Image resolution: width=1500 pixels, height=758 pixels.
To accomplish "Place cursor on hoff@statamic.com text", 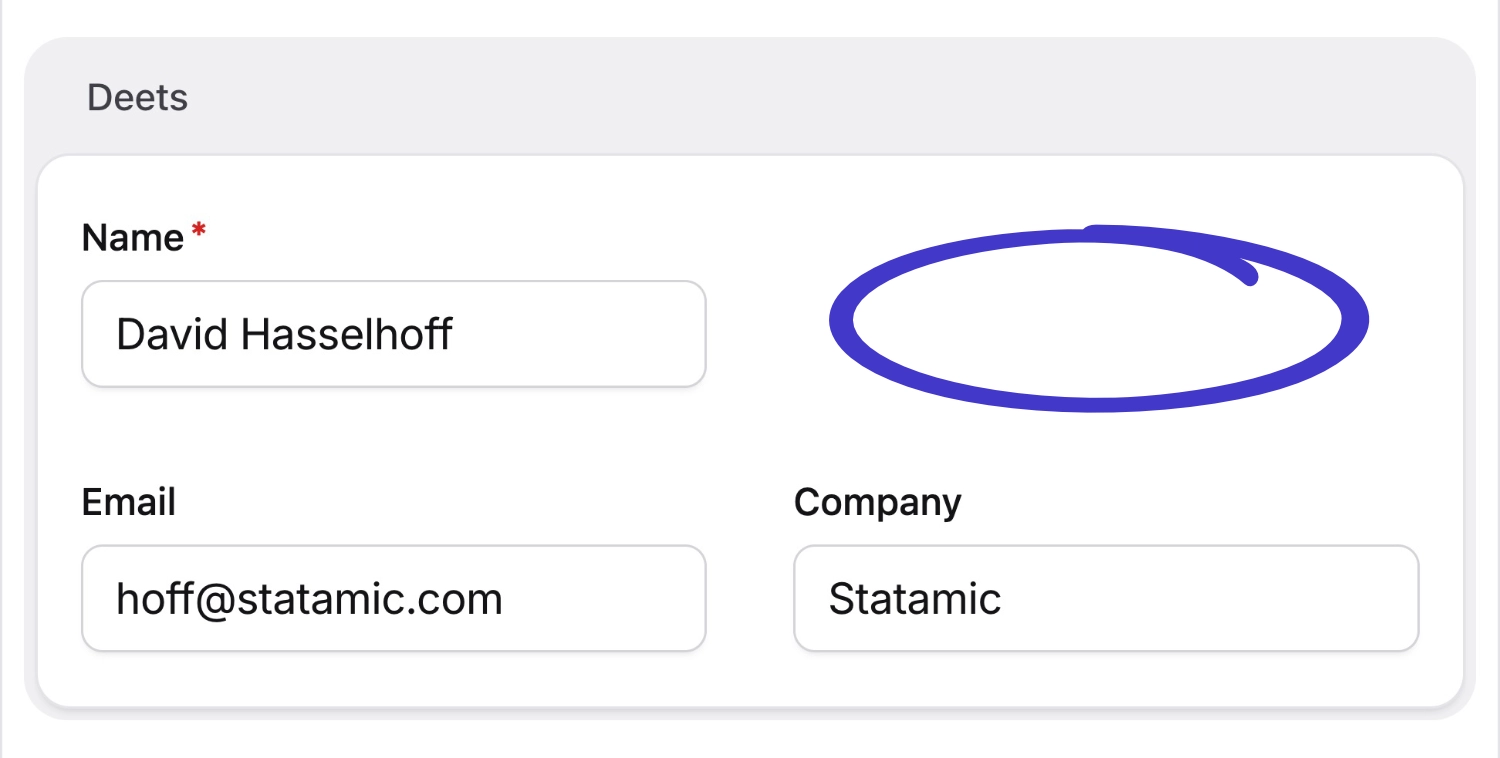I will tap(309, 599).
